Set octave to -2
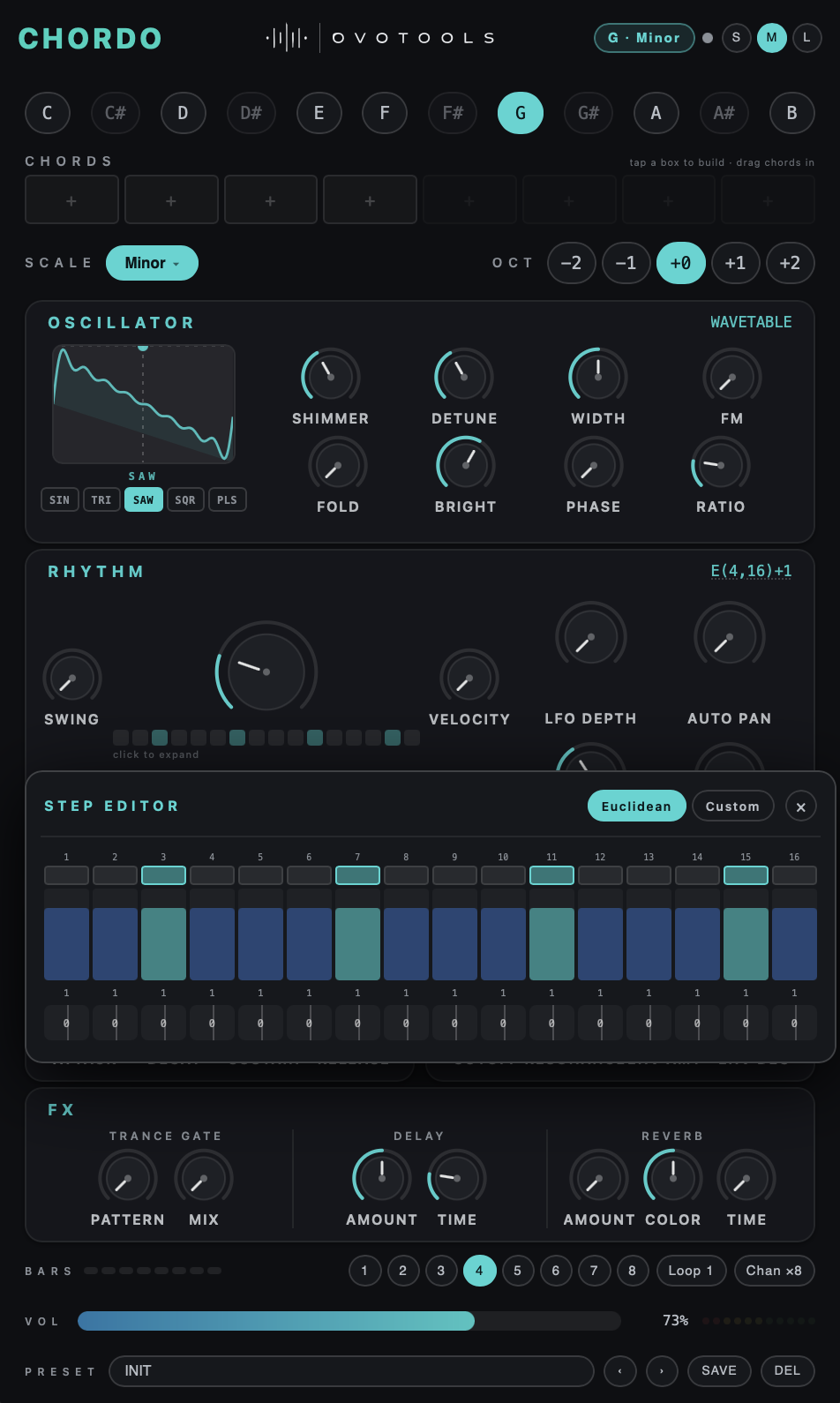The width and height of the screenshot is (840, 1403). [x=572, y=263]
